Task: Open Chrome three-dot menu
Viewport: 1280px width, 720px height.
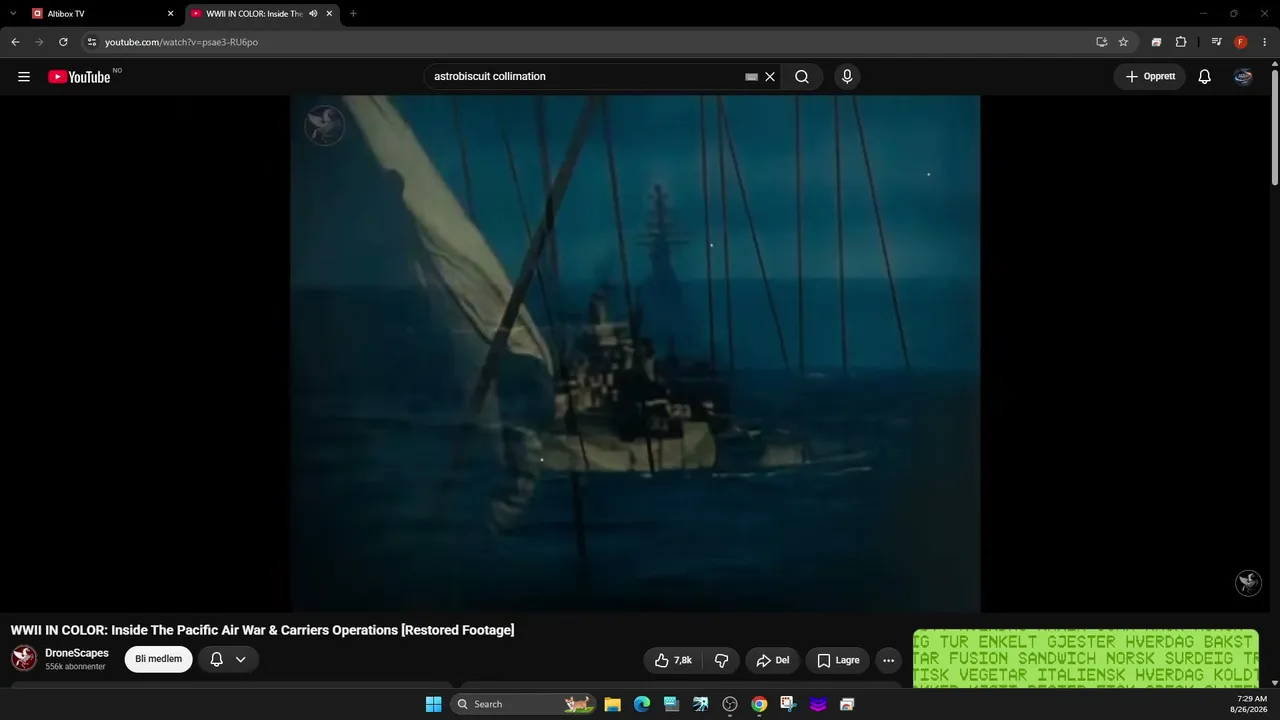Action: point(1264,42)
